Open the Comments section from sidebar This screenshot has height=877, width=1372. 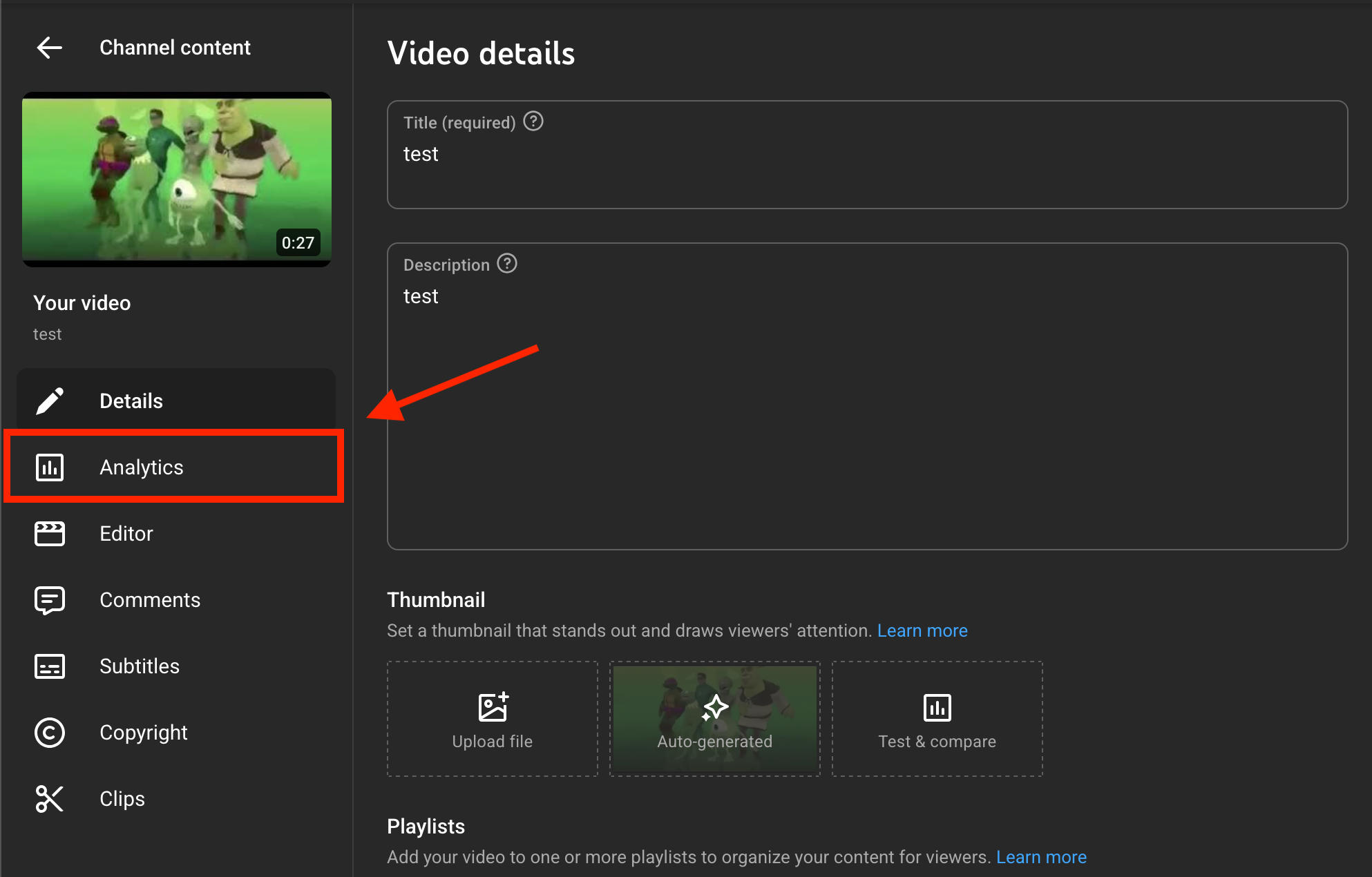point(150,599)
